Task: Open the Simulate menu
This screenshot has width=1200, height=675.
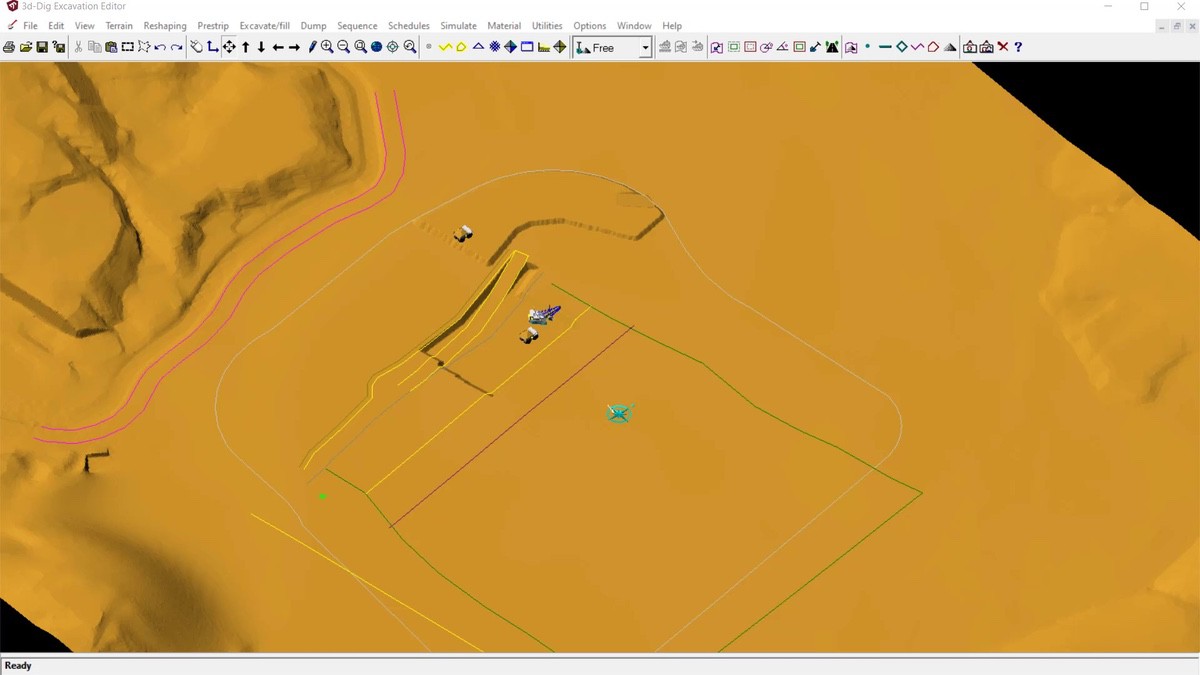Action: (x=458, y=26)
